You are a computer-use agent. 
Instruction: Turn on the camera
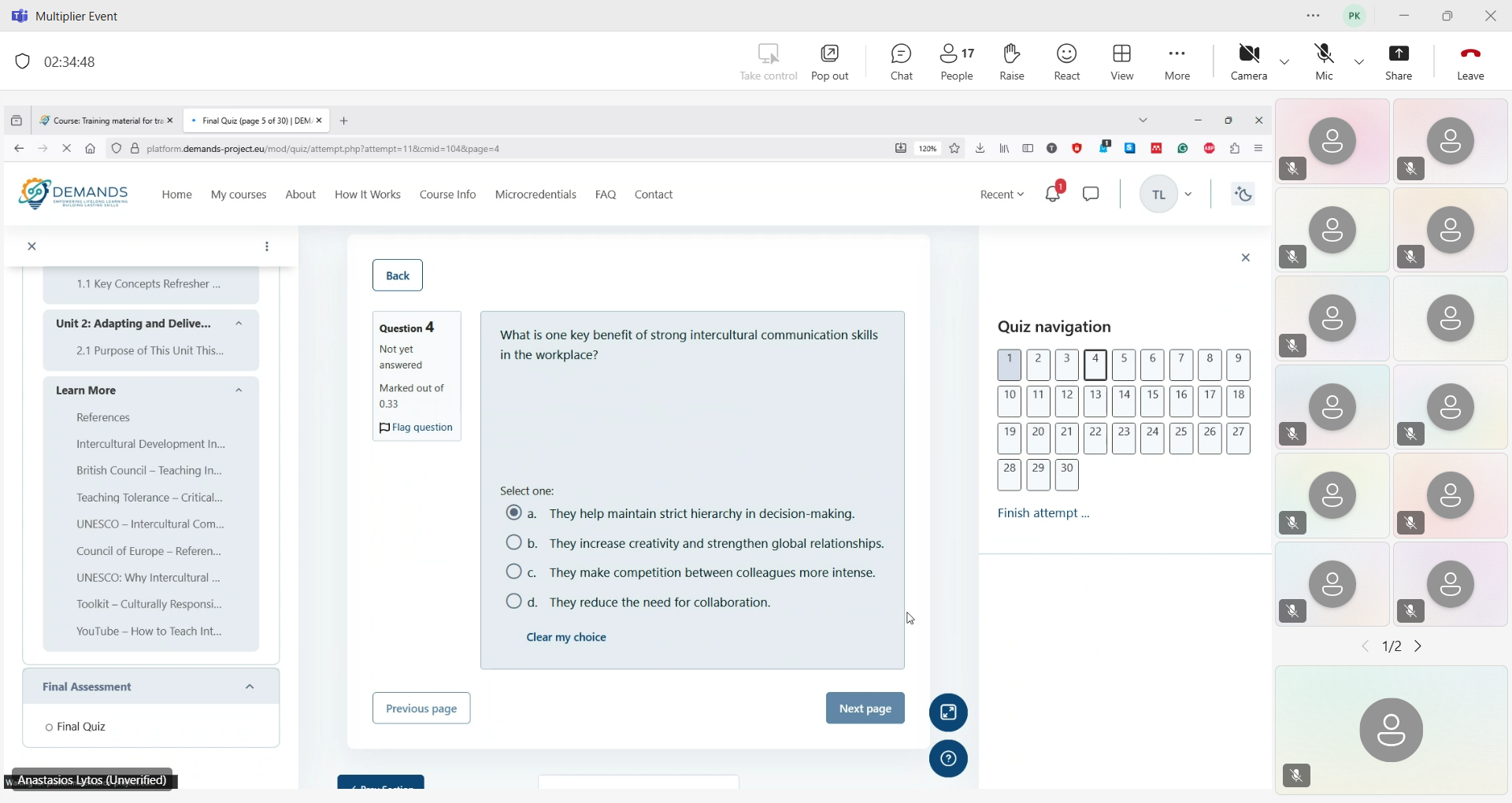tap(1249, 62)
